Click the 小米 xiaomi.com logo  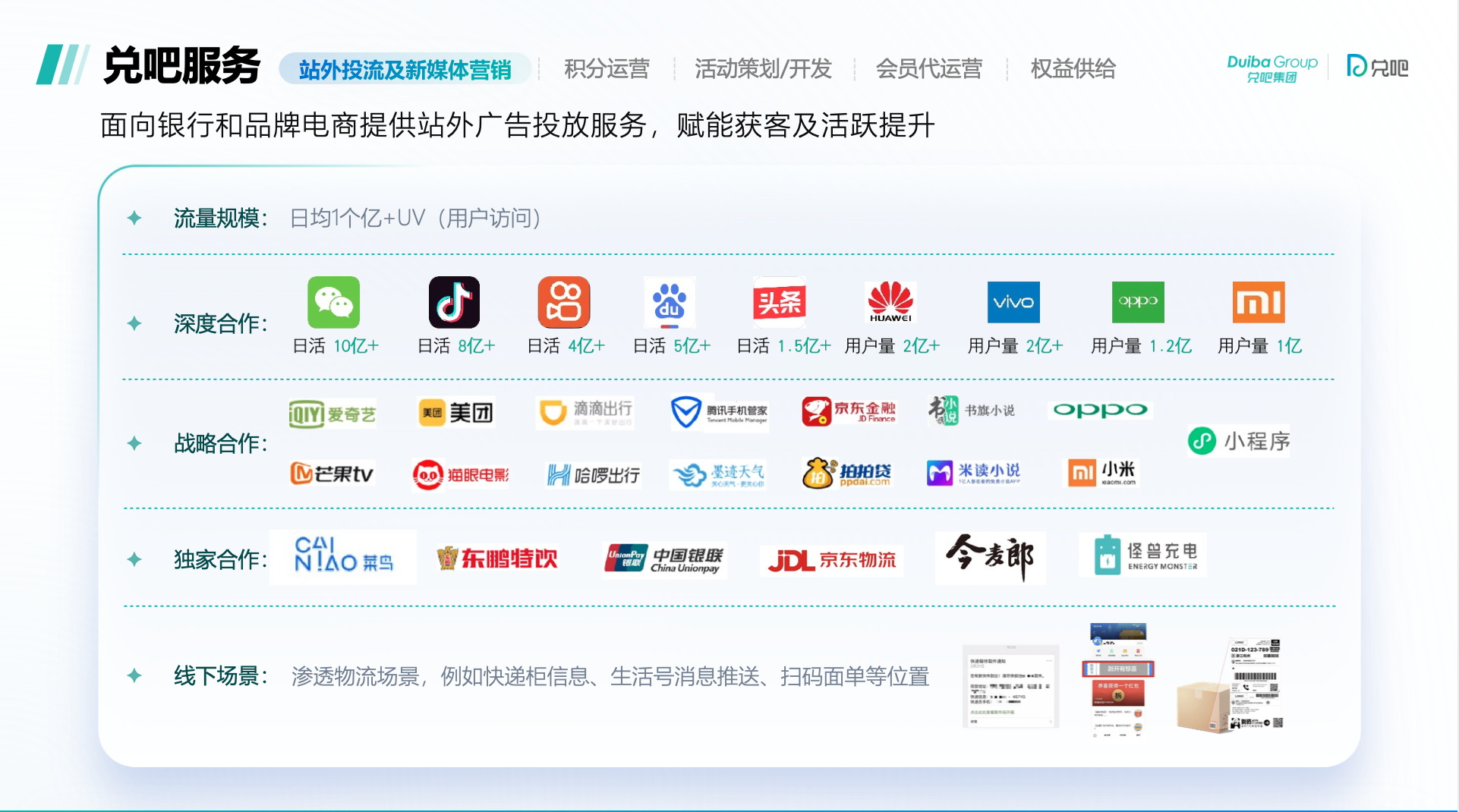click(x=1102, y=474)
